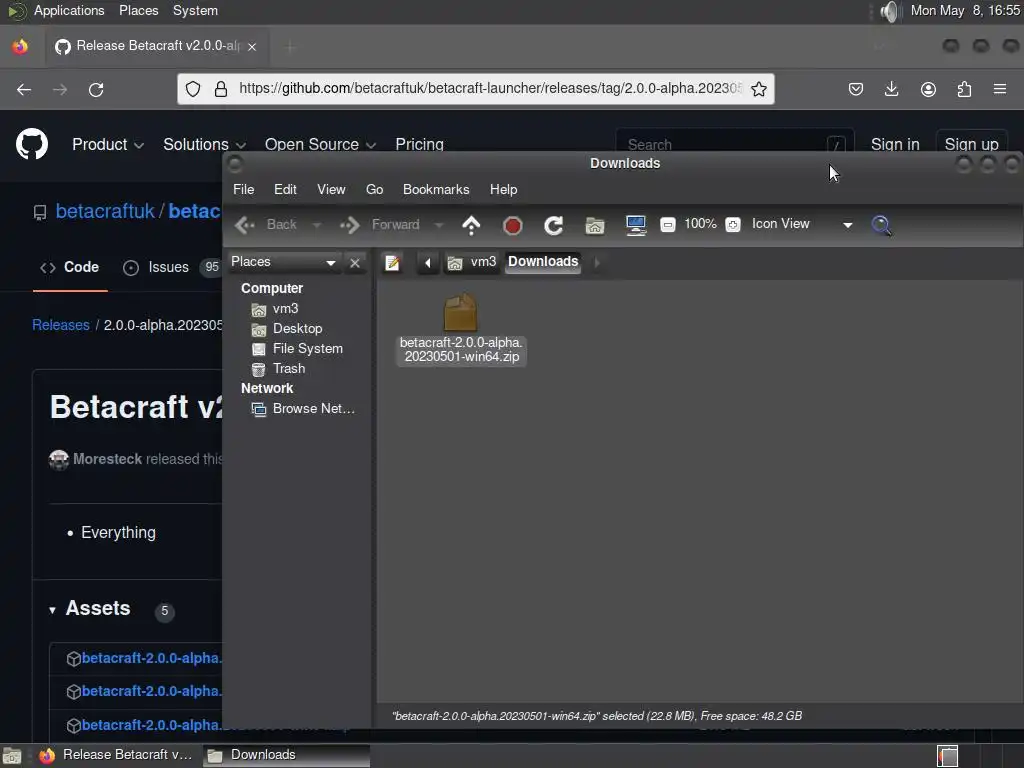Open Firefox Pocket save icon

click(856, 89)
